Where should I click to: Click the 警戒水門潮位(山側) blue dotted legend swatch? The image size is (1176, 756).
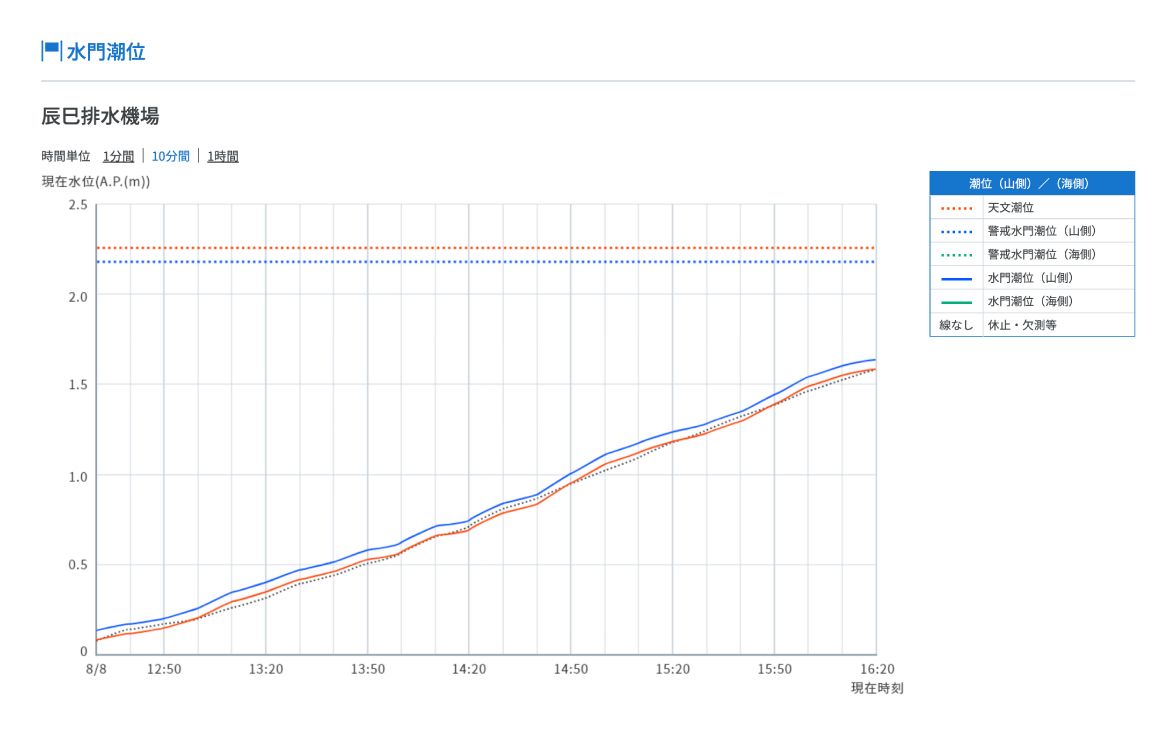956,231
